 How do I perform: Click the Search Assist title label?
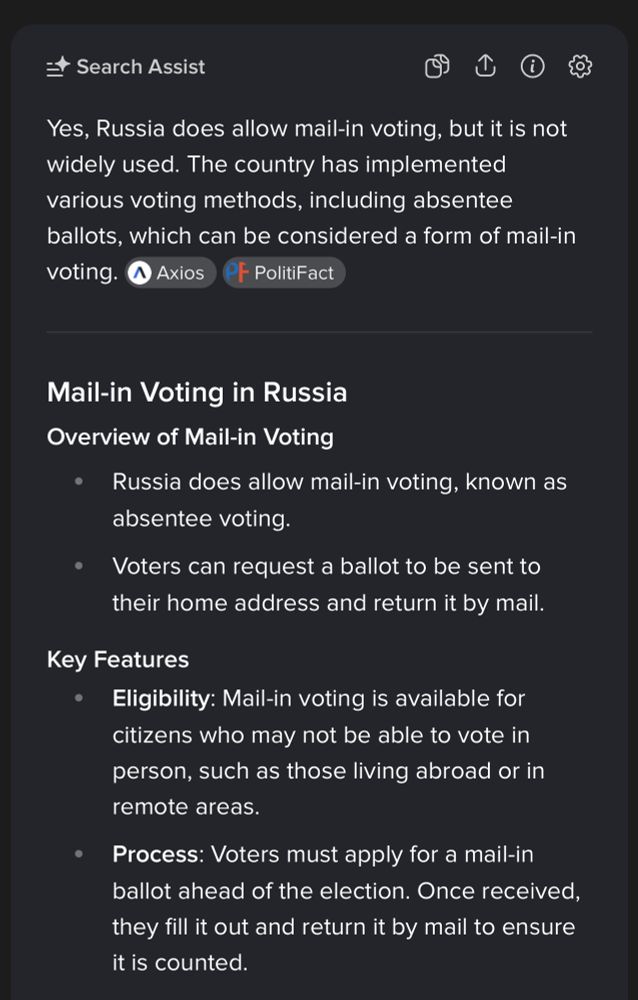click(140, 67)
